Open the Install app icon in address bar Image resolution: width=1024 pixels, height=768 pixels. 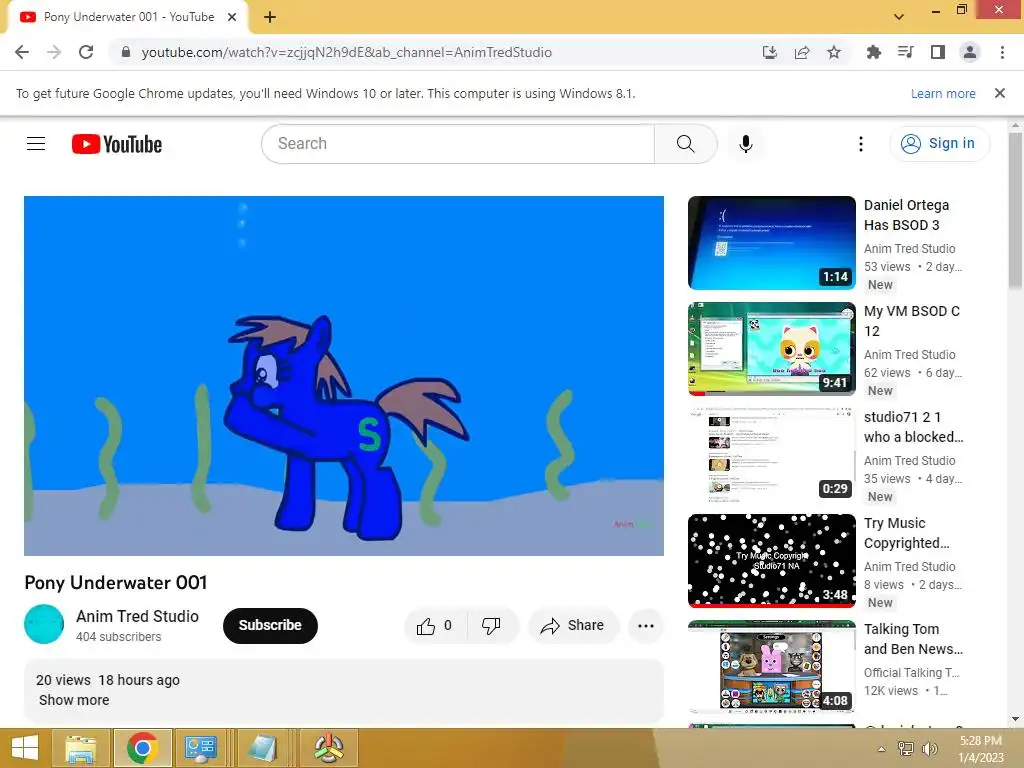(770, 52)
